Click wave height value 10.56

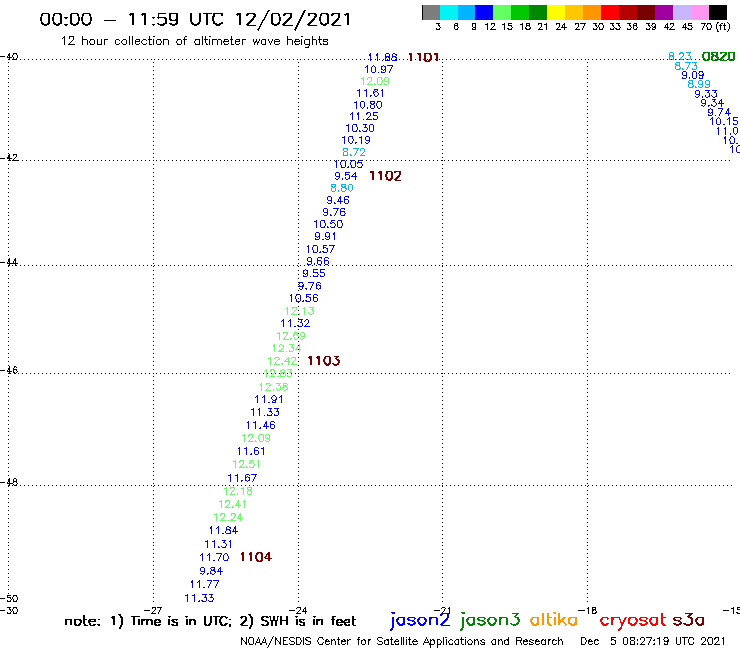point(303,298)
